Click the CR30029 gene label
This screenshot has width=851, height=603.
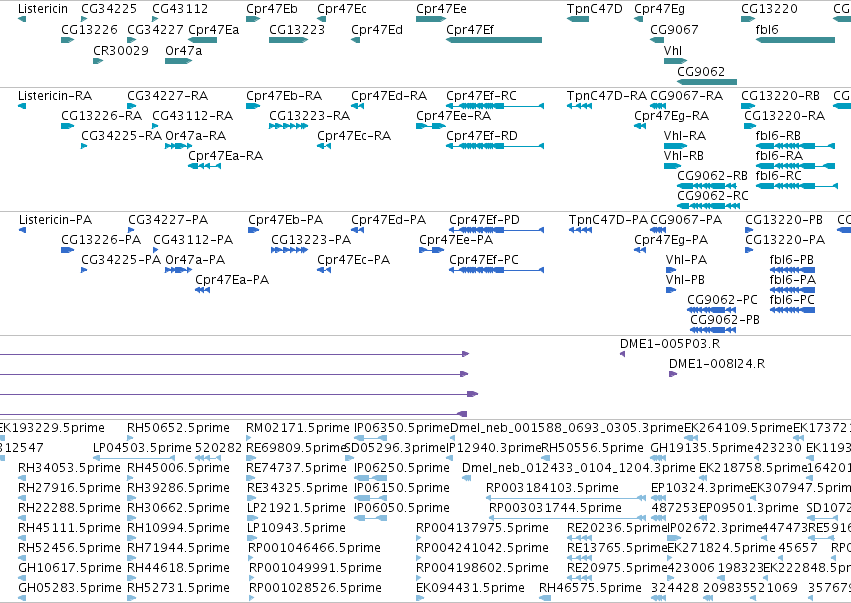[x=120, y=50]
